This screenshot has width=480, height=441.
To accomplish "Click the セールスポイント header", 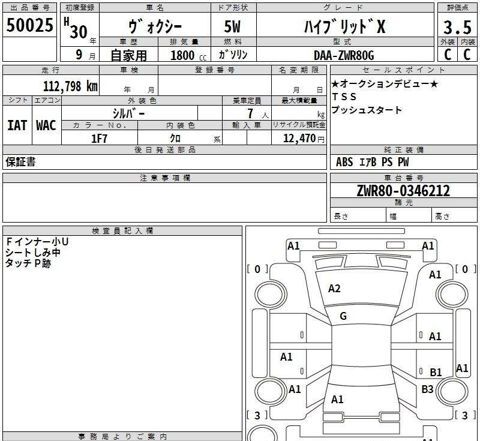I will click(404, 70).
